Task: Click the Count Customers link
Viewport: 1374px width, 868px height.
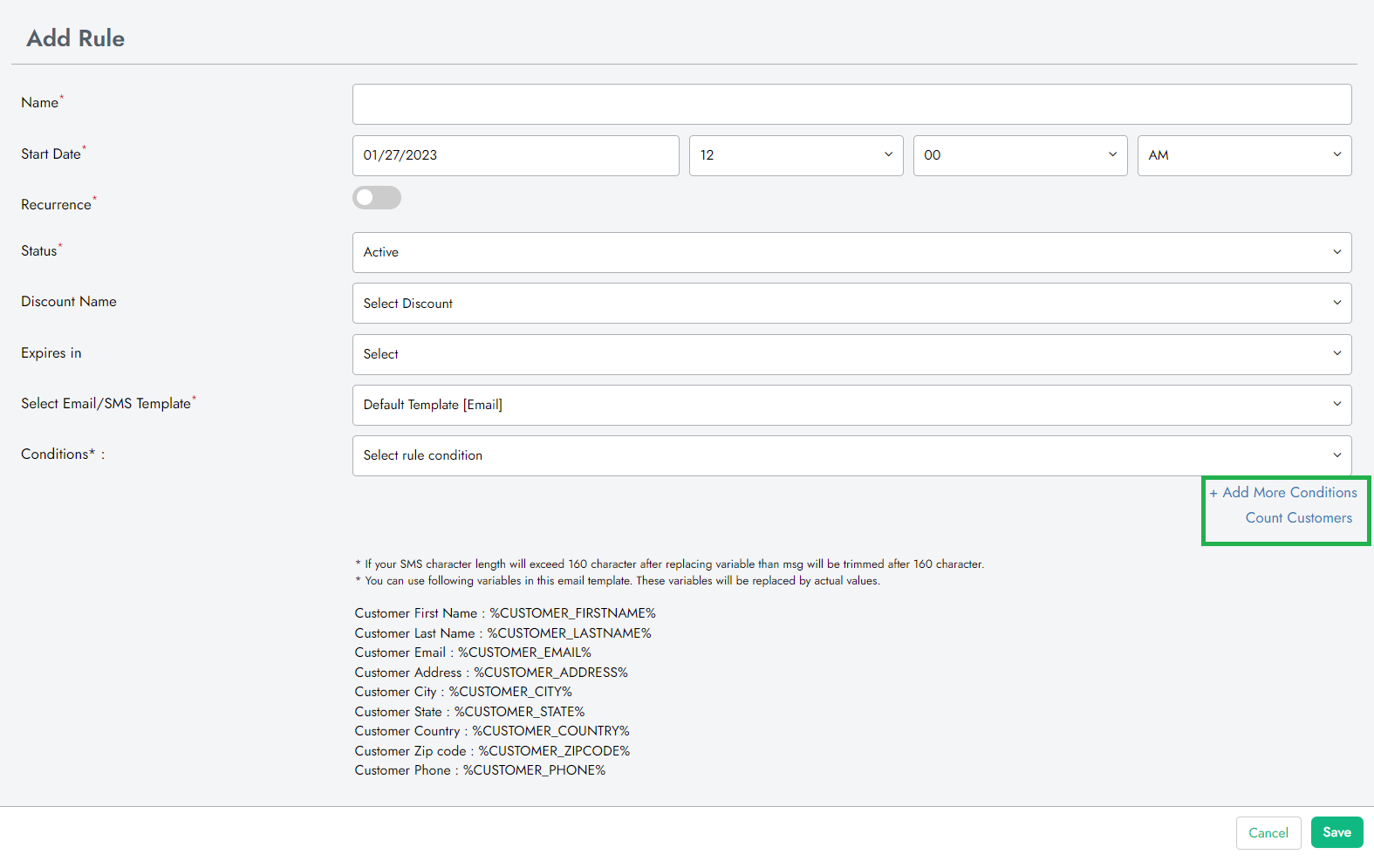Action: [1298, 518]
